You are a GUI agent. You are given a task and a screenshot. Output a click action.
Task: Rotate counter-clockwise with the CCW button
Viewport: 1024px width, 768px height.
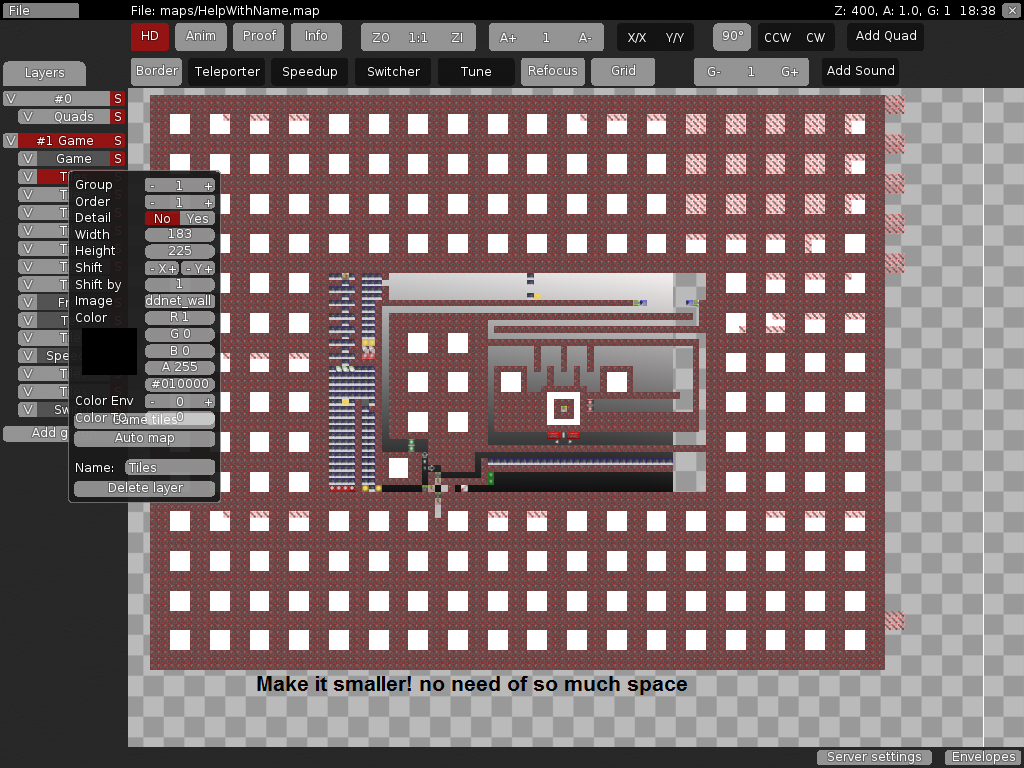coord(777,37)
